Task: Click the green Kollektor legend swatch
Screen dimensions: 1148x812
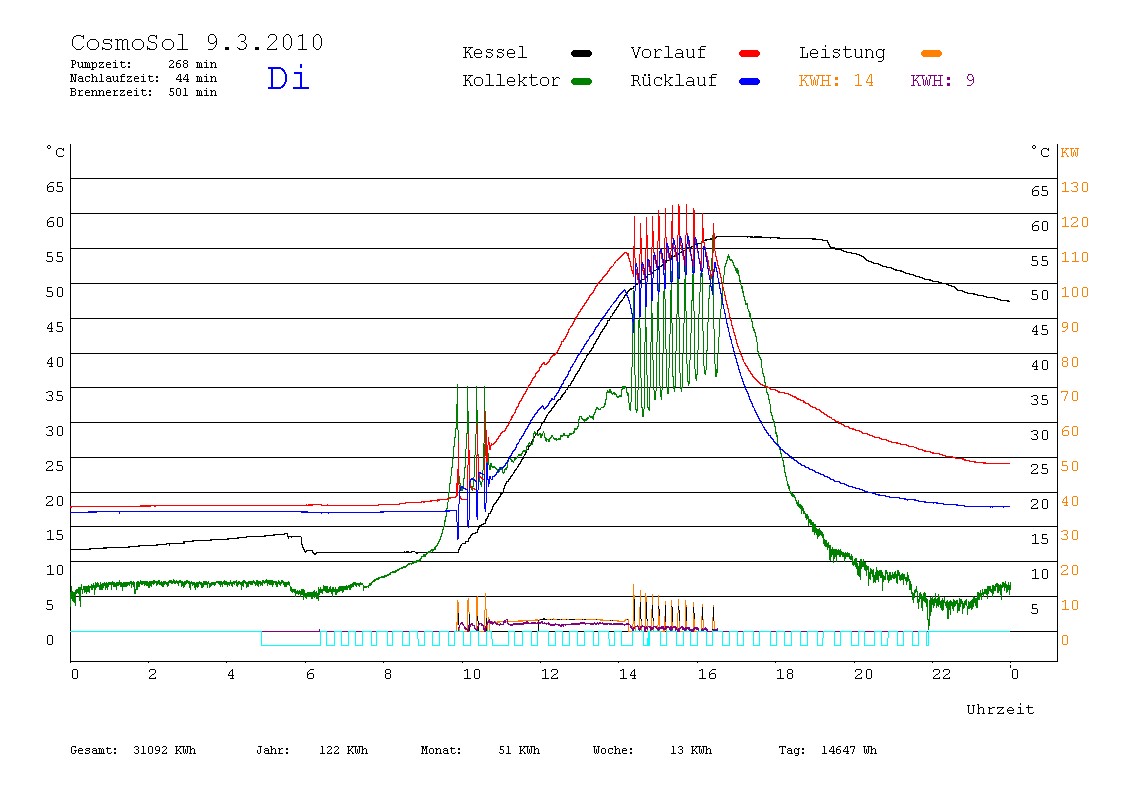Action: [581, 81]
